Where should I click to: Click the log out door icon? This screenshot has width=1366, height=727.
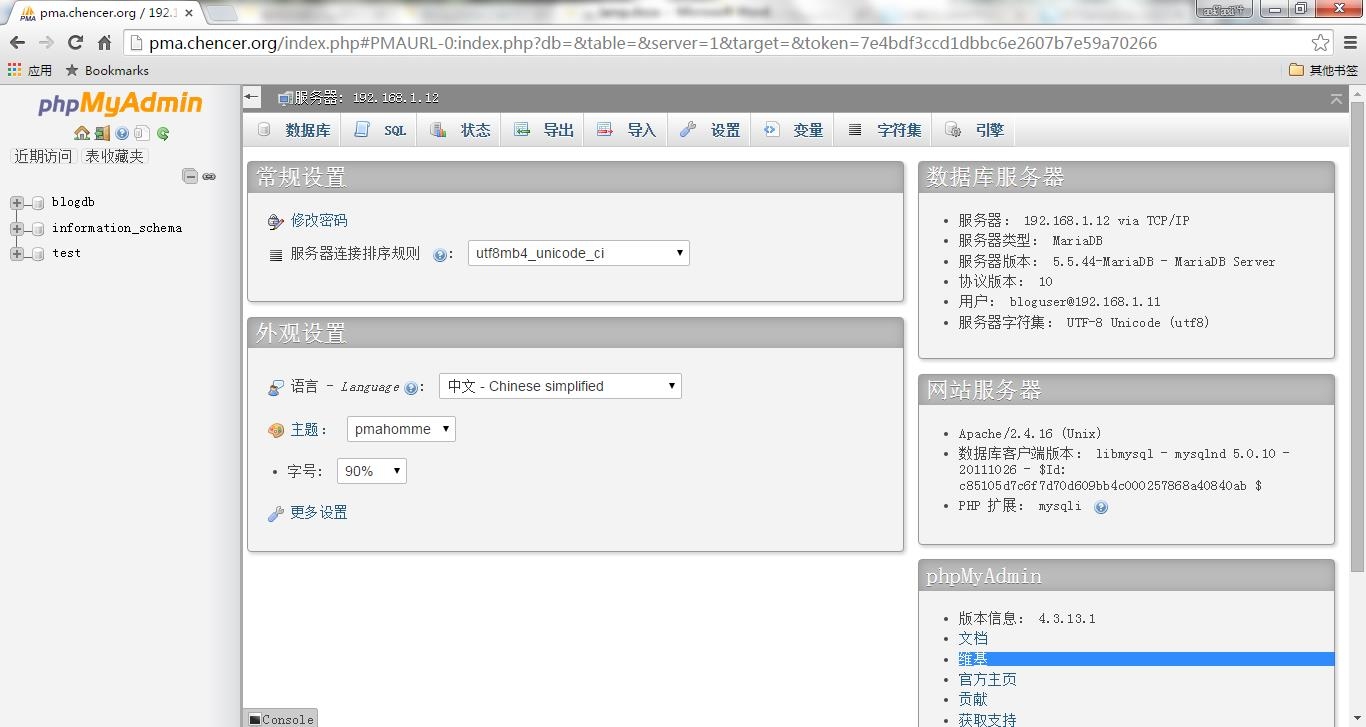tap(102, 133)
